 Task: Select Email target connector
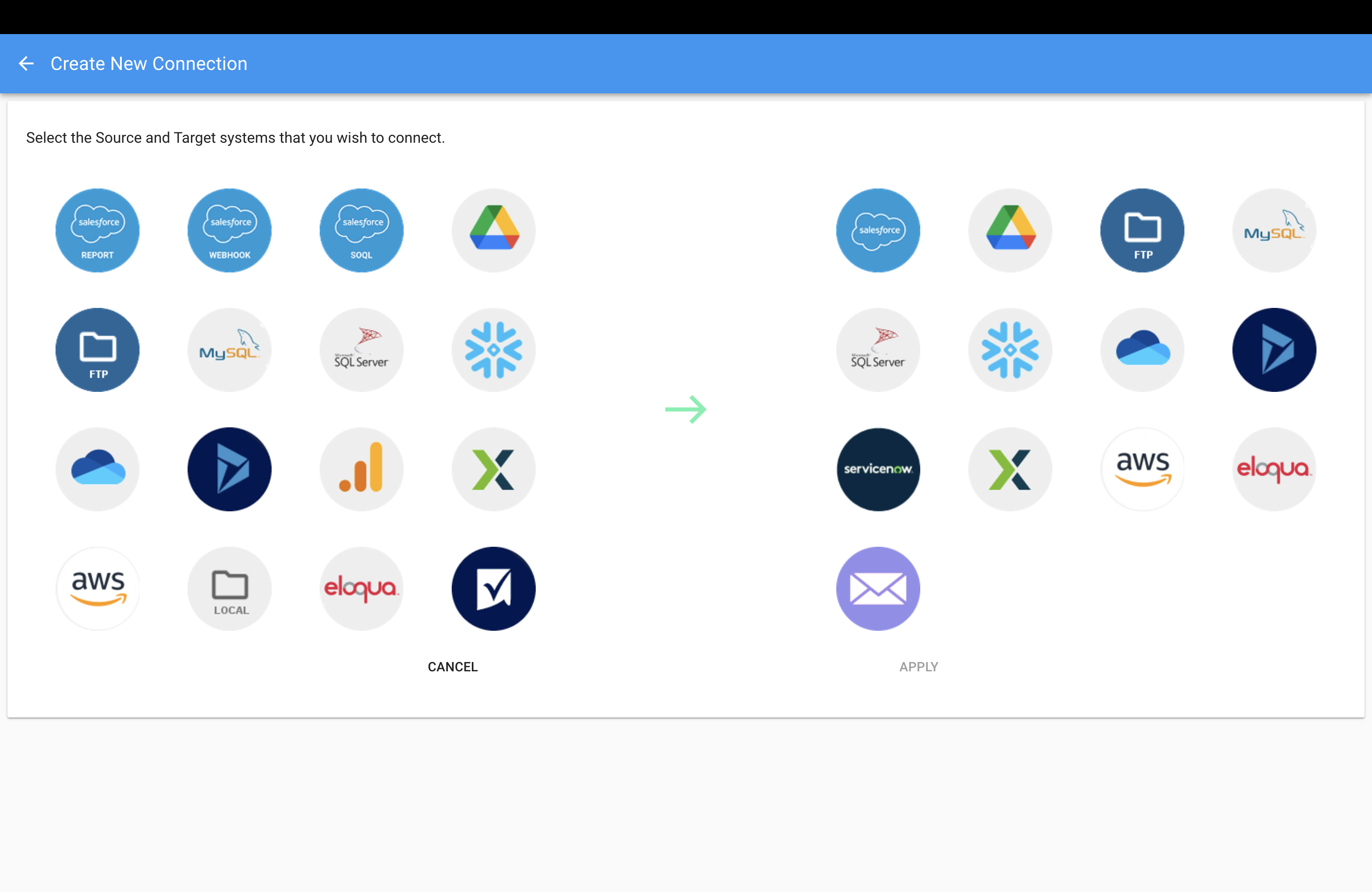coord(878,588)
